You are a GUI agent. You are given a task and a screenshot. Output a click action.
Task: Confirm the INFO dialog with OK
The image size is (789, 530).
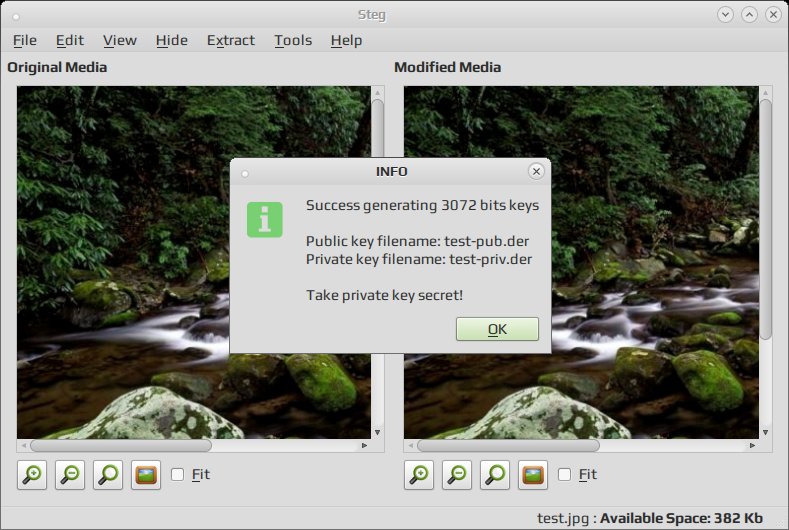[x=497, y=329]
